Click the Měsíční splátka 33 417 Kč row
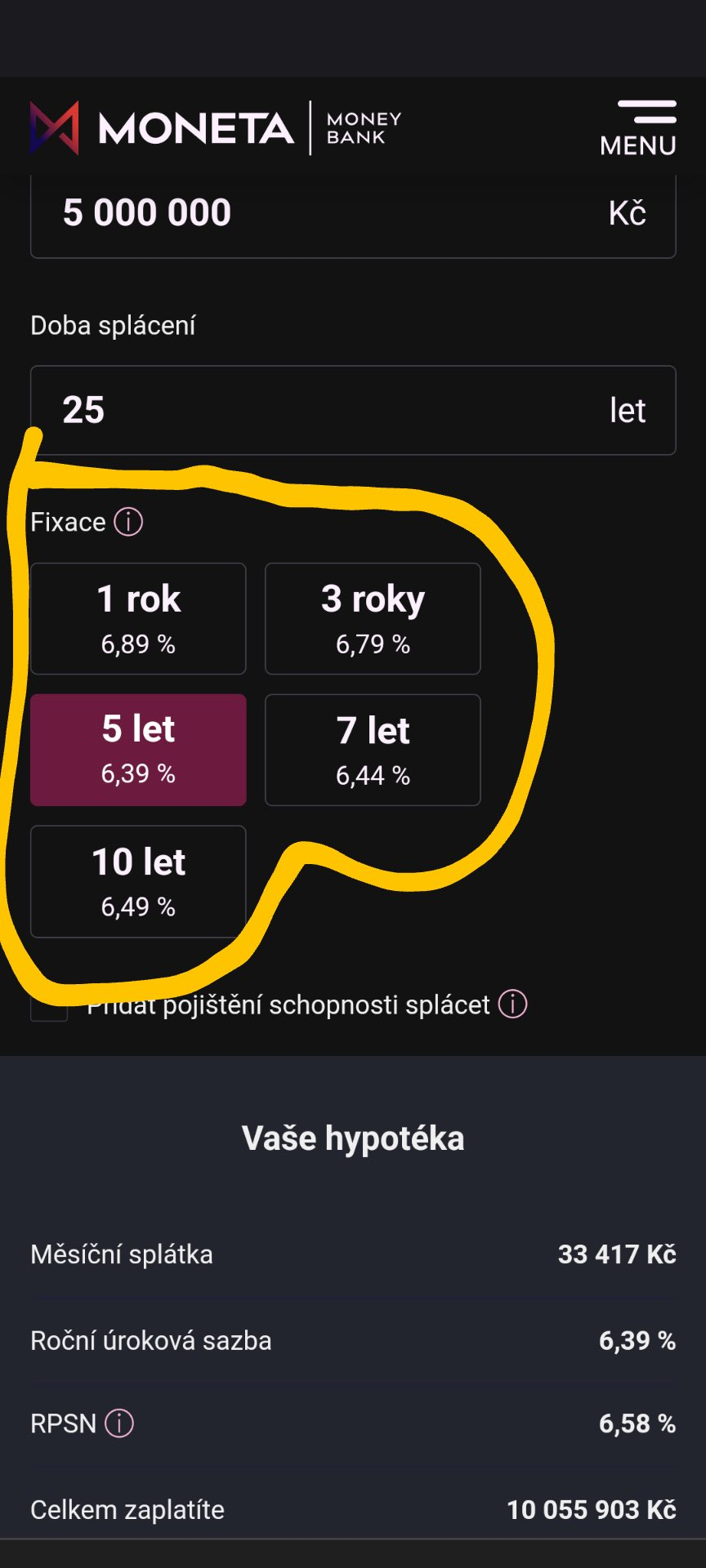 [353, 1254]
